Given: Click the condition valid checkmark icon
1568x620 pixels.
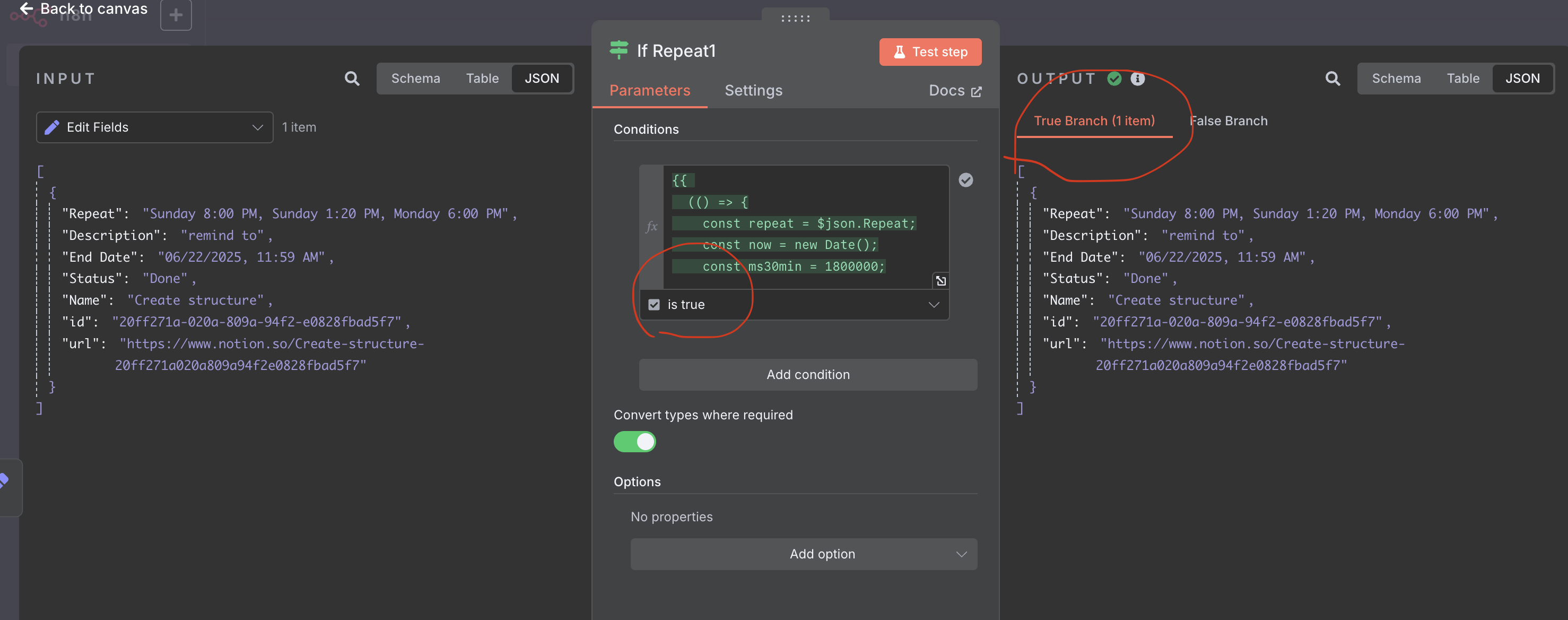Looking at the screenshot, I should point(965,179).
